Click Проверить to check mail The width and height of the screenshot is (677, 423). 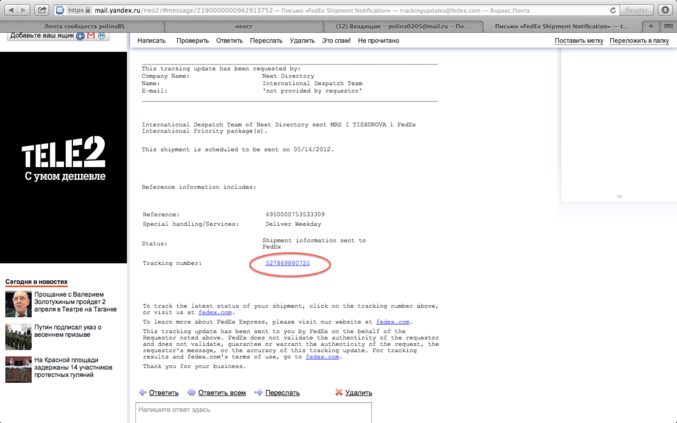(x=193, y=41)
